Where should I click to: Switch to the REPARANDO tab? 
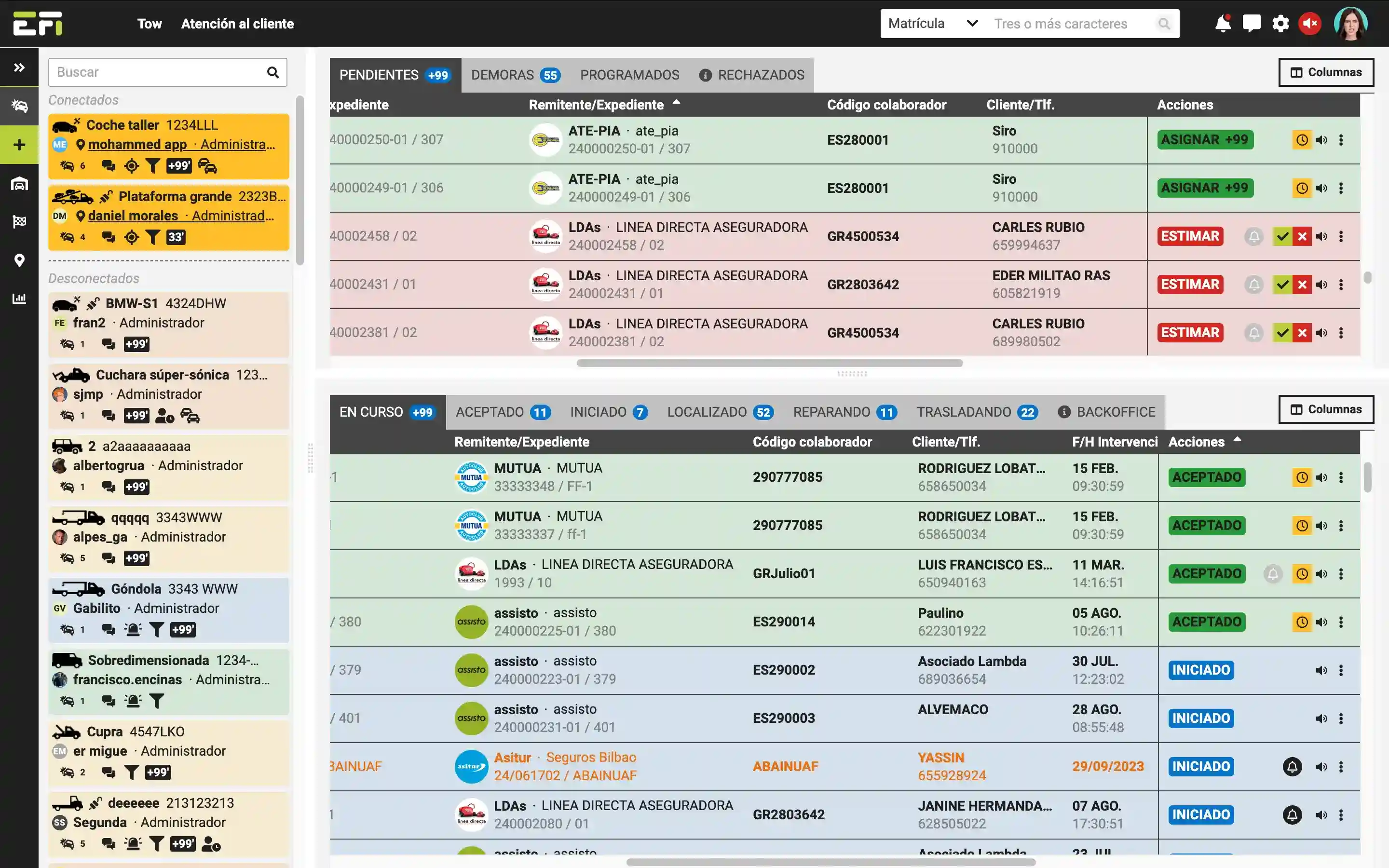coord(845,412)
